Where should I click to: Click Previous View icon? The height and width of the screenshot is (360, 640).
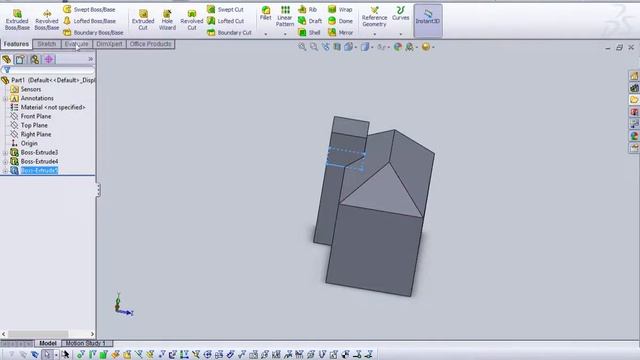point(326,47)
